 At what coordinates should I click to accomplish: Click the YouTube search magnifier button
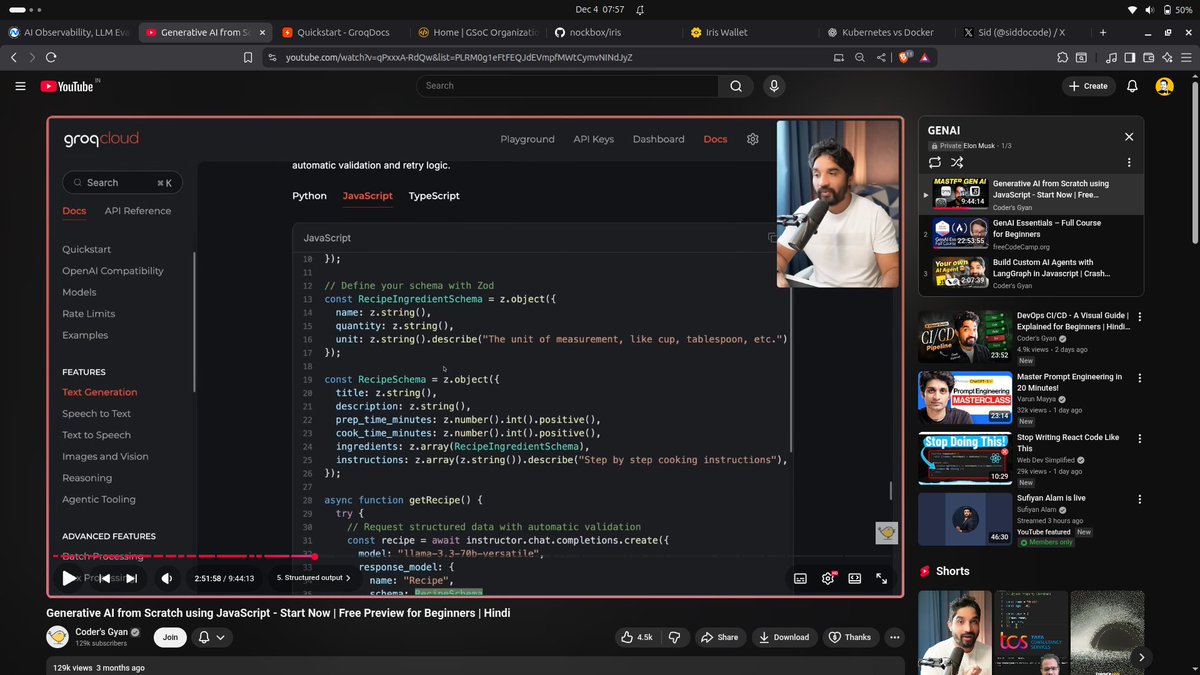click(x=736, y=86)
